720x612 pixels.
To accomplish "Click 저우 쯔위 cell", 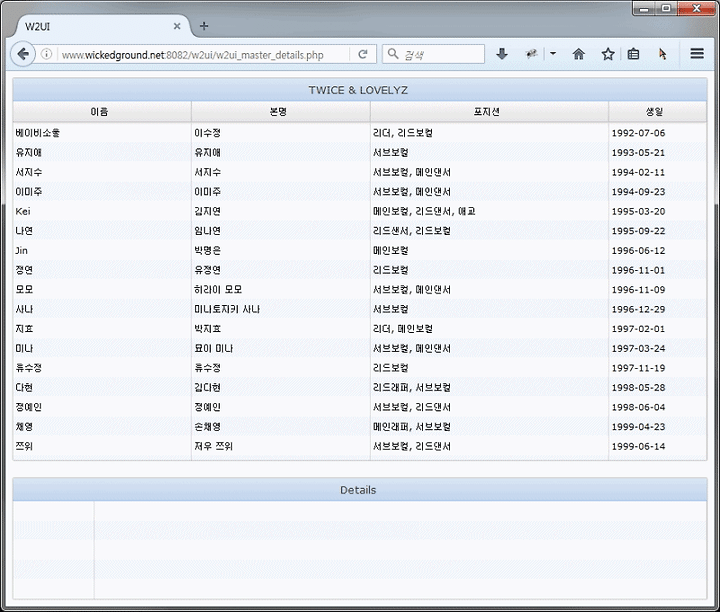I will click(281, 446).
